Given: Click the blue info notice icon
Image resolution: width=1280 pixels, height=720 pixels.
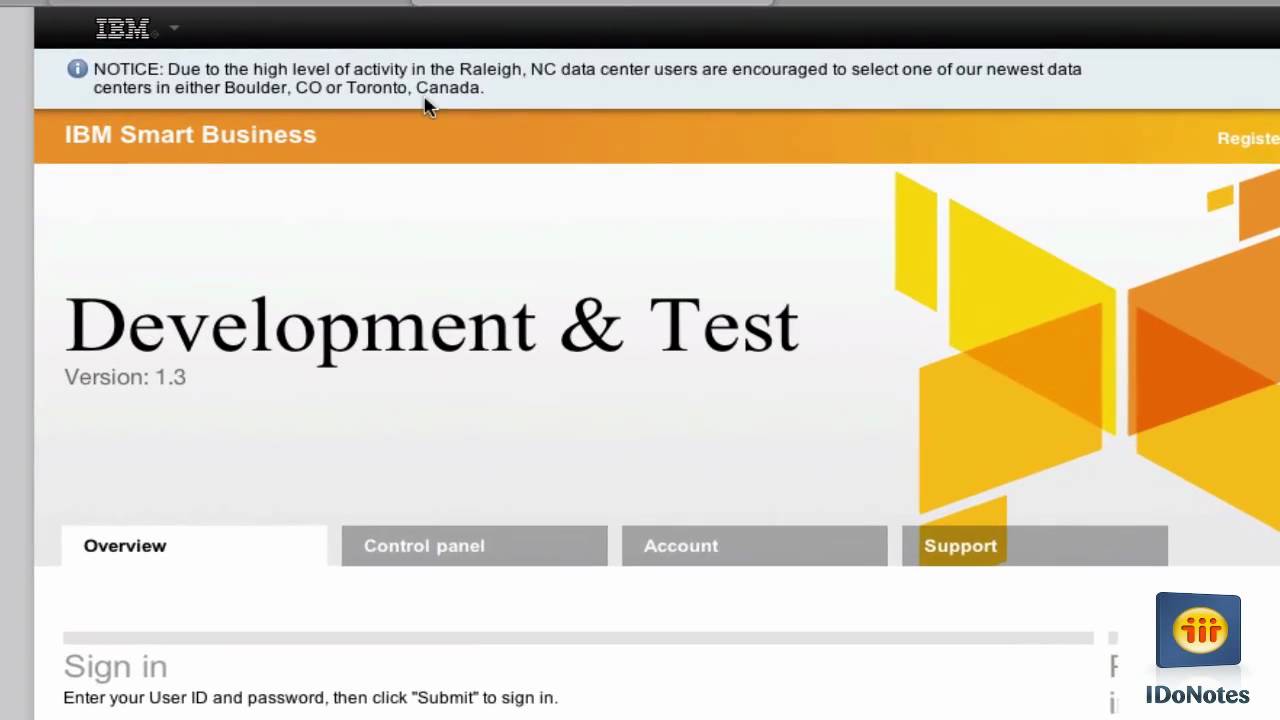Looking at the screenshot, I should [77, 69].
